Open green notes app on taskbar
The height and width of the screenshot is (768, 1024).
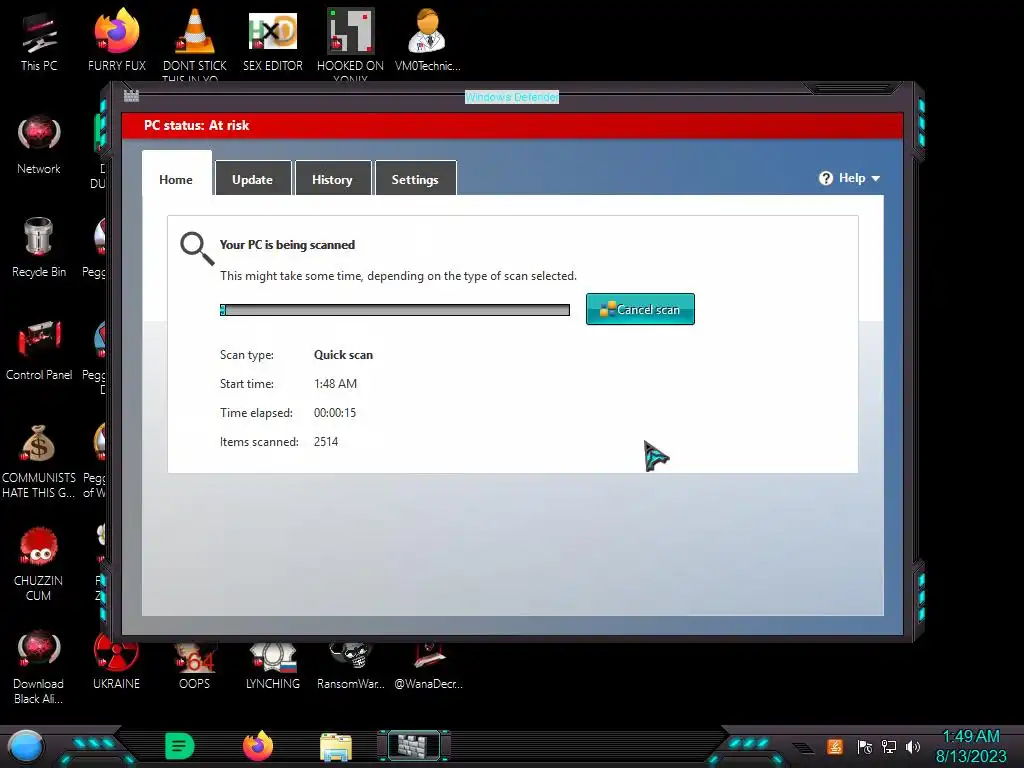point(180,746)
